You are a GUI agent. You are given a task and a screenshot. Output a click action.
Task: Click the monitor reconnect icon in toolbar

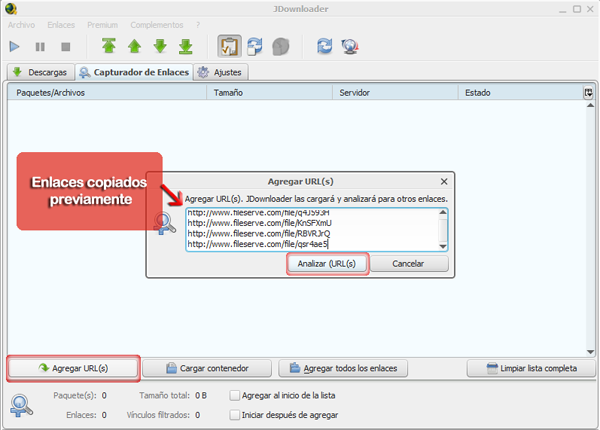coord(350,47)
